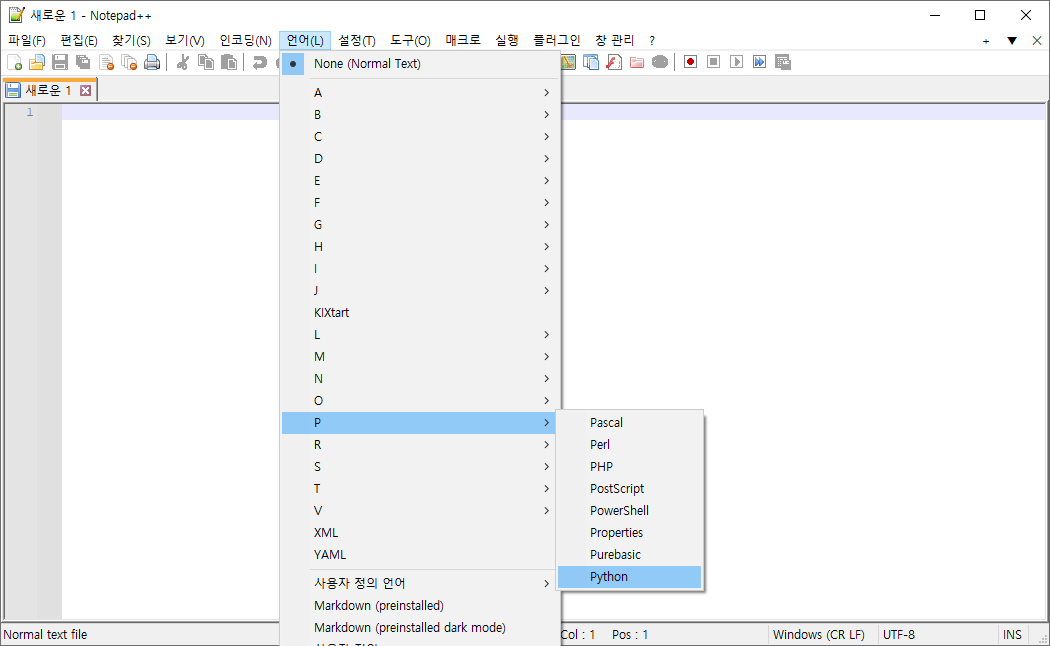Expand the J language submenu
1050x646 pixels.
(421, 291)
